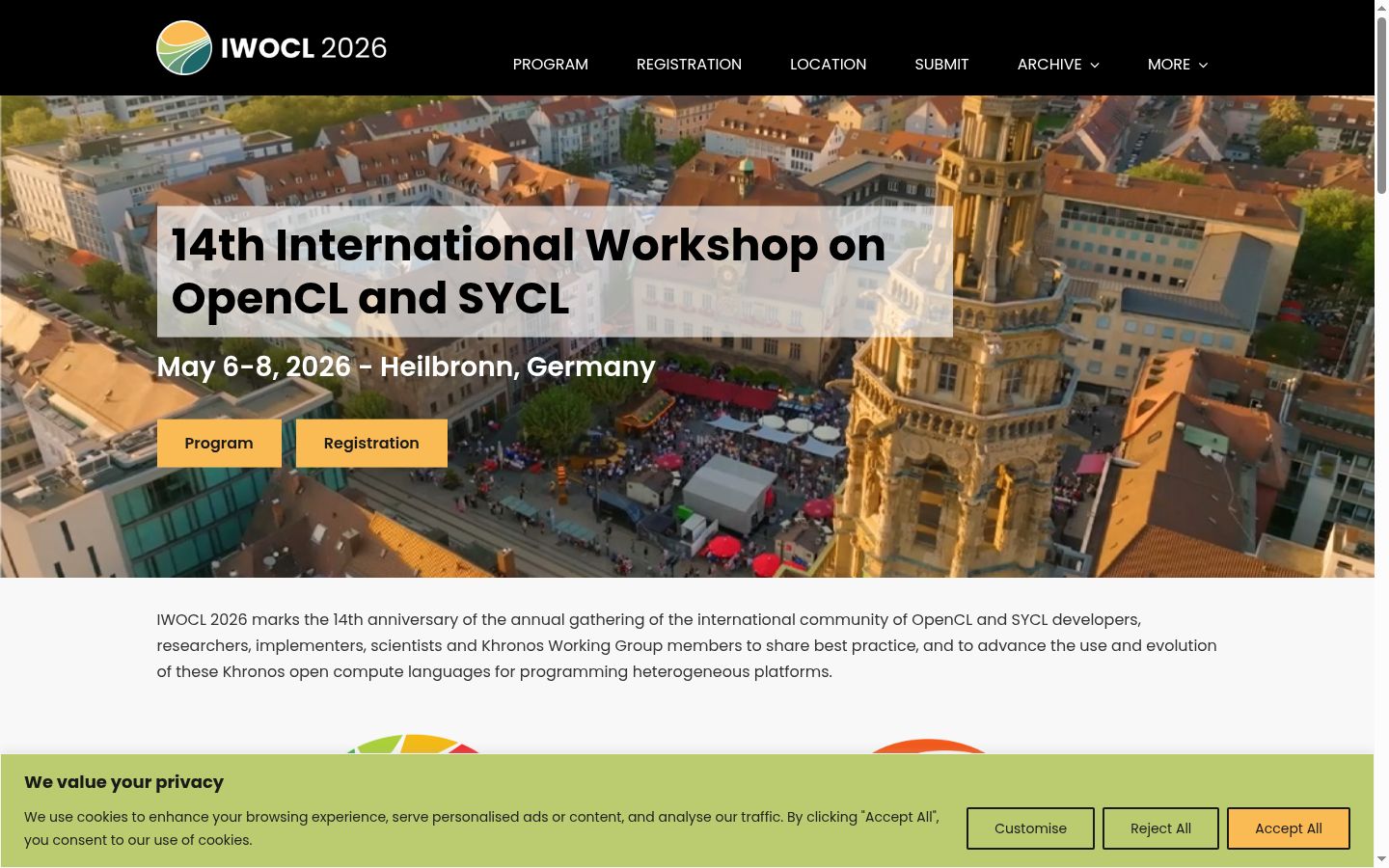Open the Program menu item
Image resolution: width=1389 pixels, height=868 pixels.
click(551, 65)
